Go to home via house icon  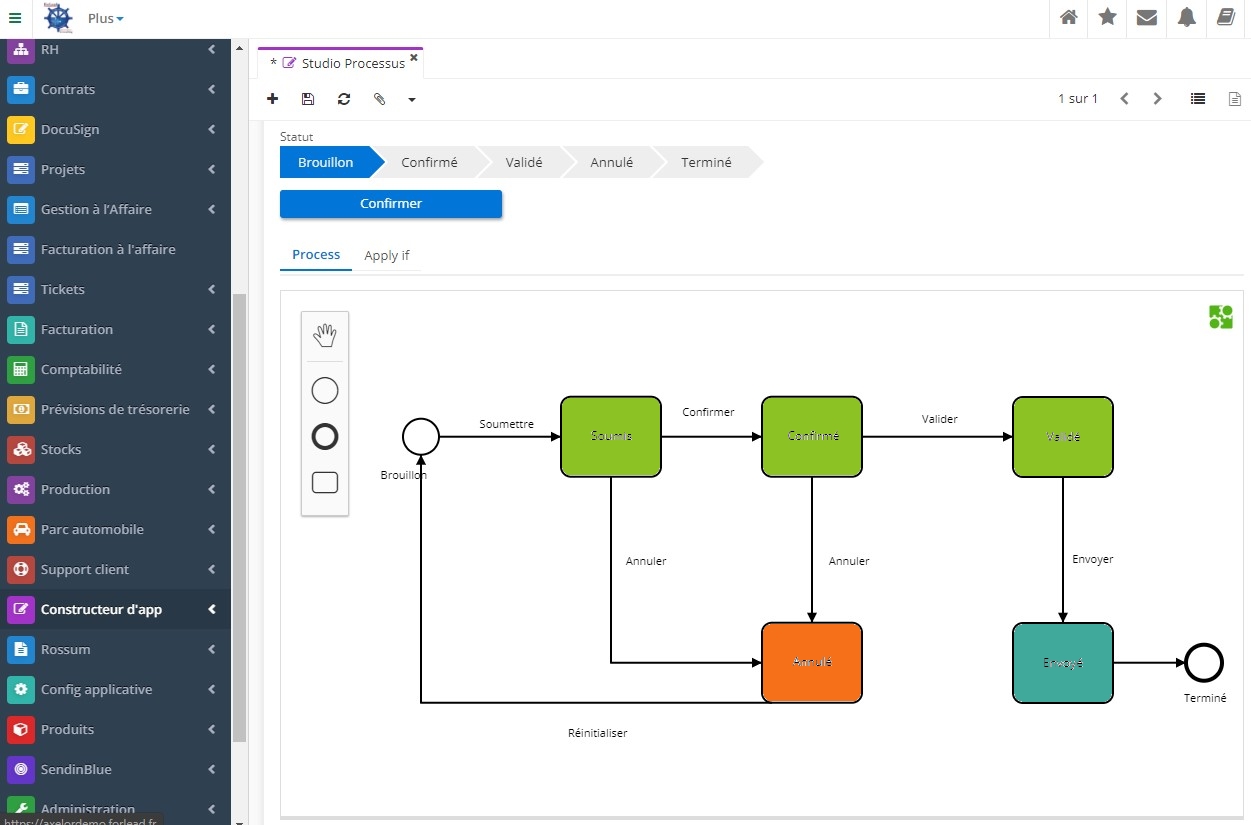point(1068,18)
